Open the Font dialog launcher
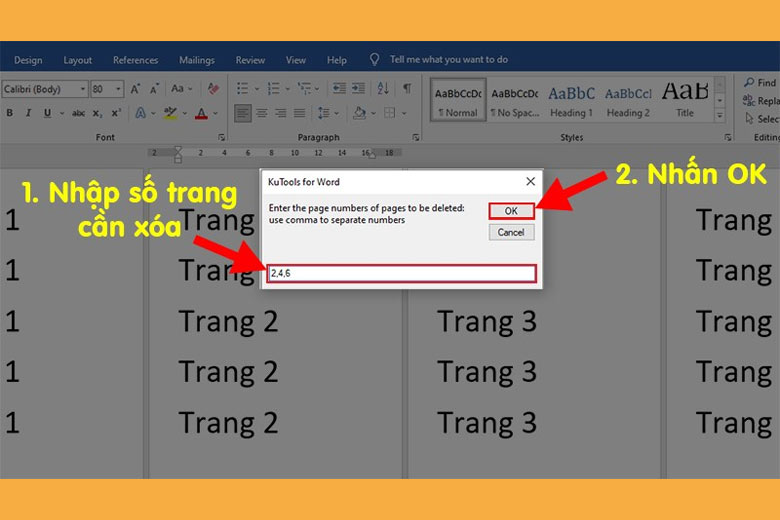The height and width of the screenshot is (520, 780). [221, 137]
